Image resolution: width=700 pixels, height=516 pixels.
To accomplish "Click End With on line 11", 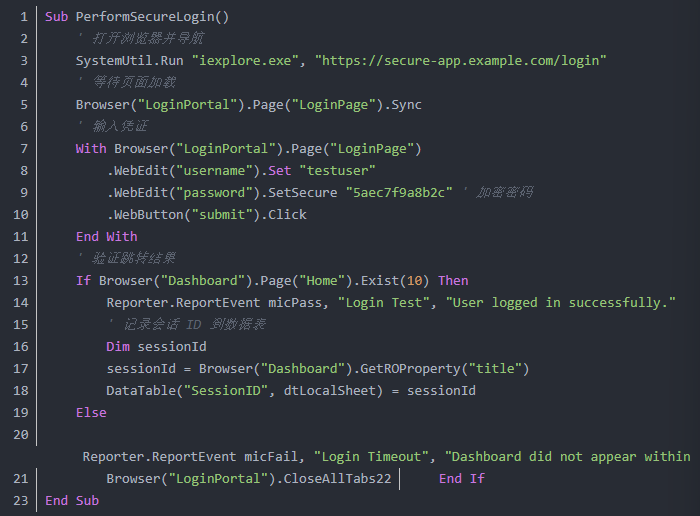I will [107, 237].
